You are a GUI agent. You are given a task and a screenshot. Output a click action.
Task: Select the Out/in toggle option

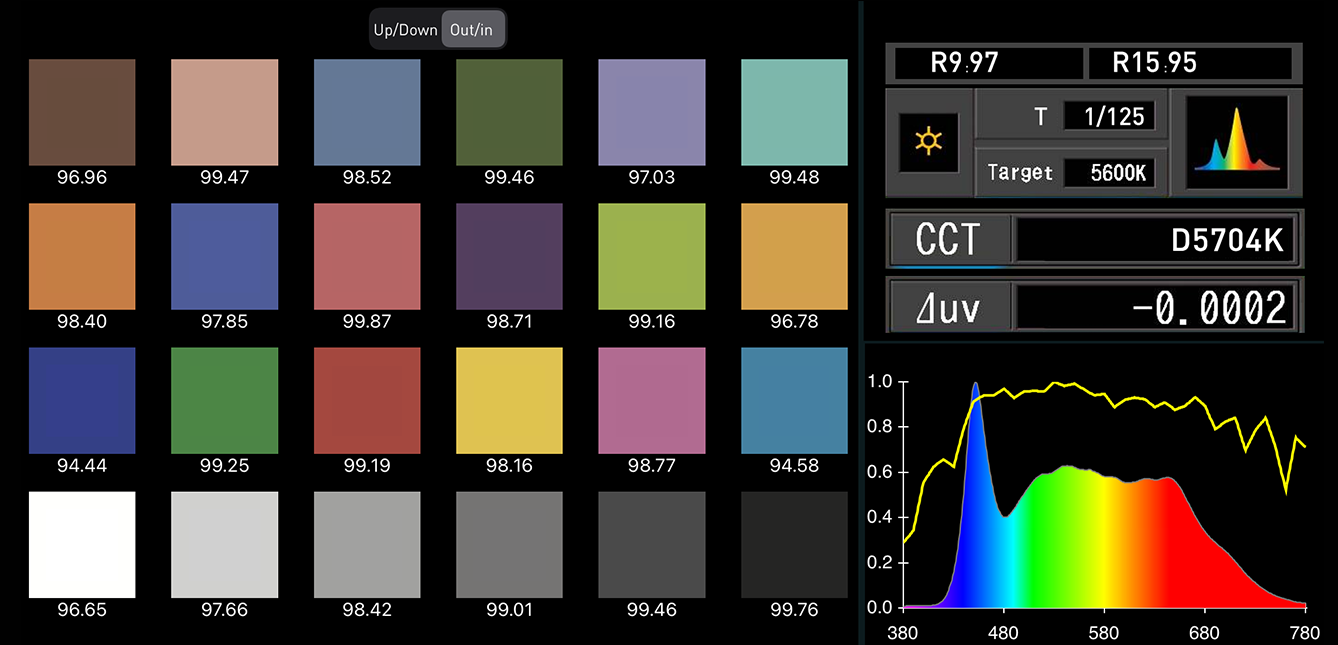(473, 30)
